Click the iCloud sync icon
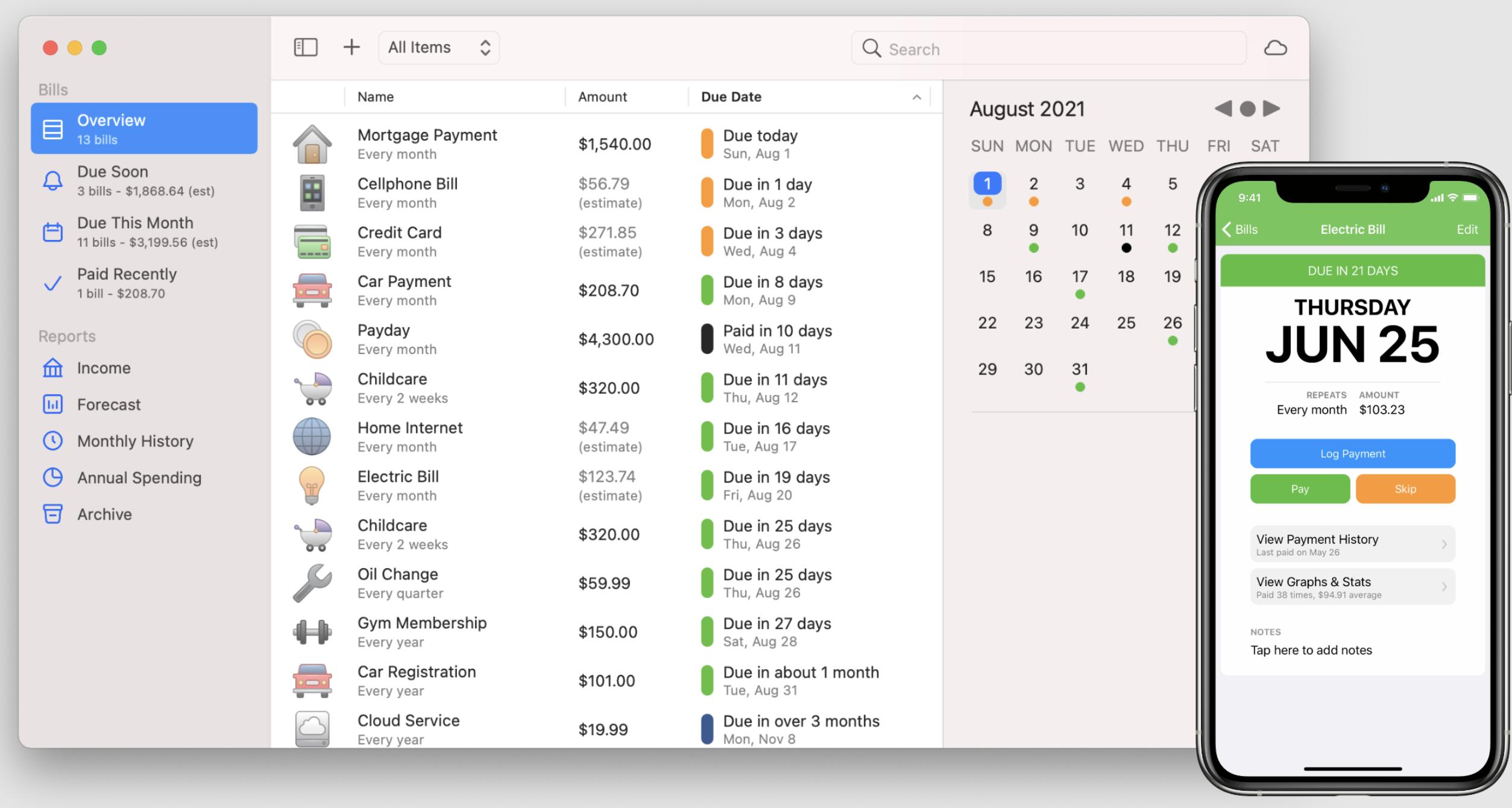 (x=1275, y=48)
